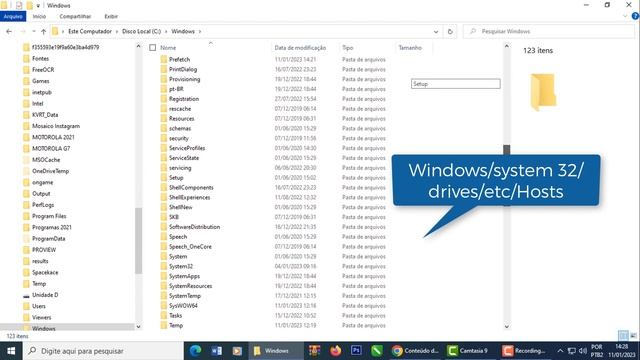Select ProgramData in navigation pane

coord(49,239)
